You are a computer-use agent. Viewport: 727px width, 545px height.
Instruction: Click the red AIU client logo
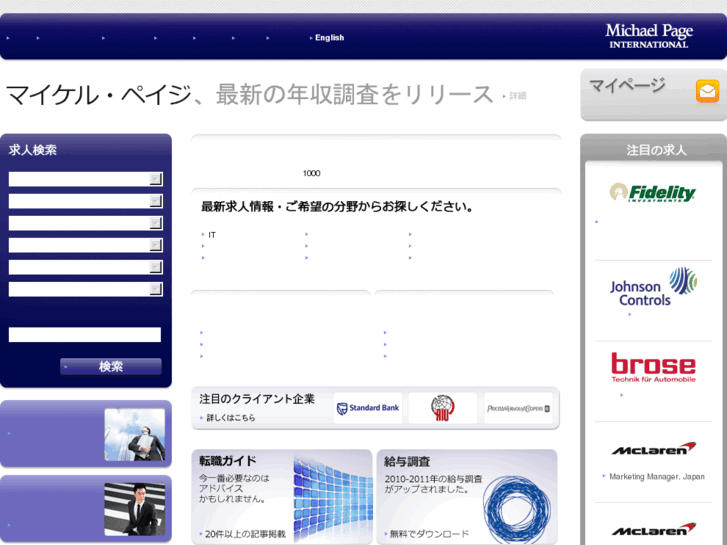point(442,408)
